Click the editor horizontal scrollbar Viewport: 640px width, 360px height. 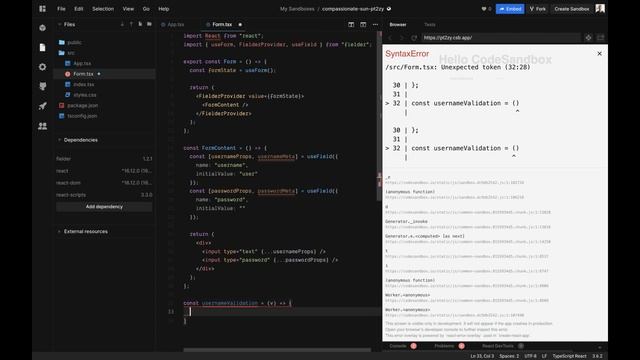click(277, 350)
